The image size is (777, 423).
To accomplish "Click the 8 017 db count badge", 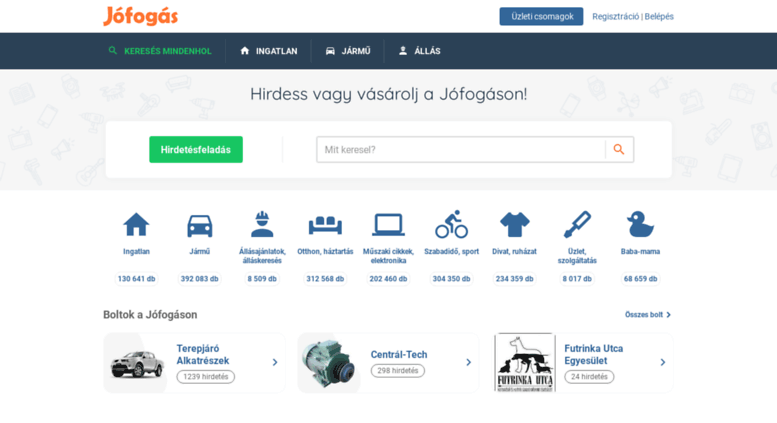I will pos(577,279).
